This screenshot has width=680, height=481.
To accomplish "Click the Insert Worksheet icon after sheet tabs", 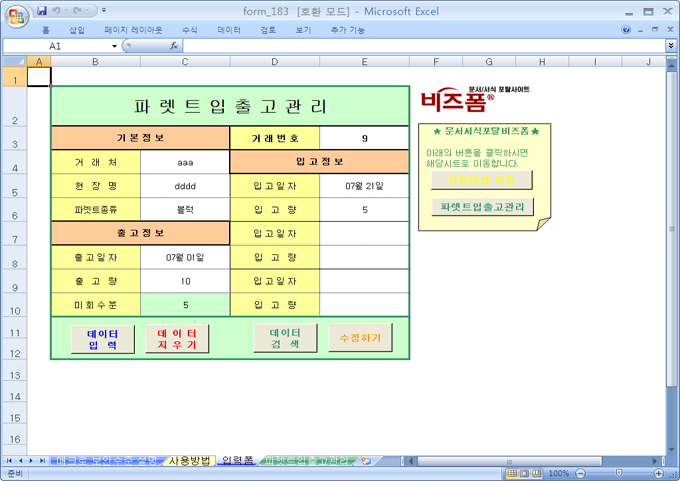I will (x=366, y=461).
